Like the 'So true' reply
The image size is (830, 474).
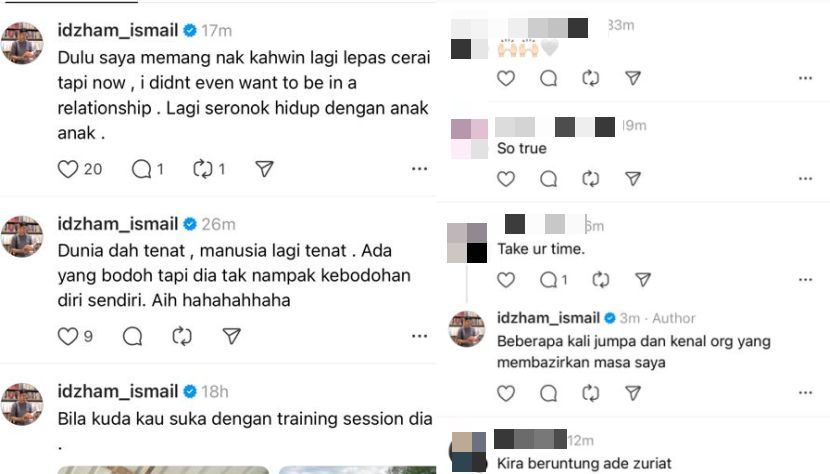[506, 179]
